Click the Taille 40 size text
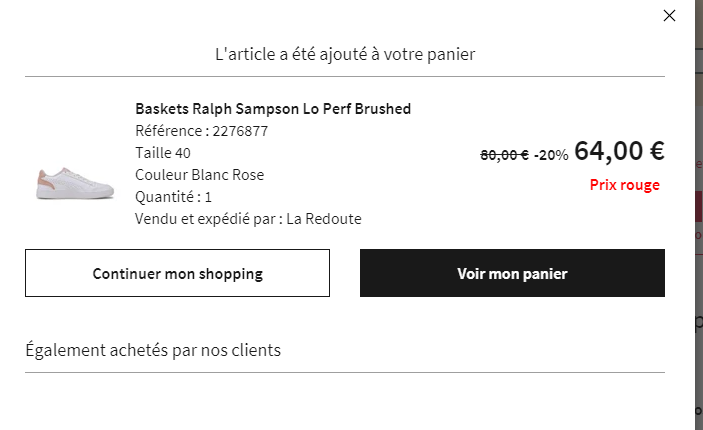 (162, 153)
